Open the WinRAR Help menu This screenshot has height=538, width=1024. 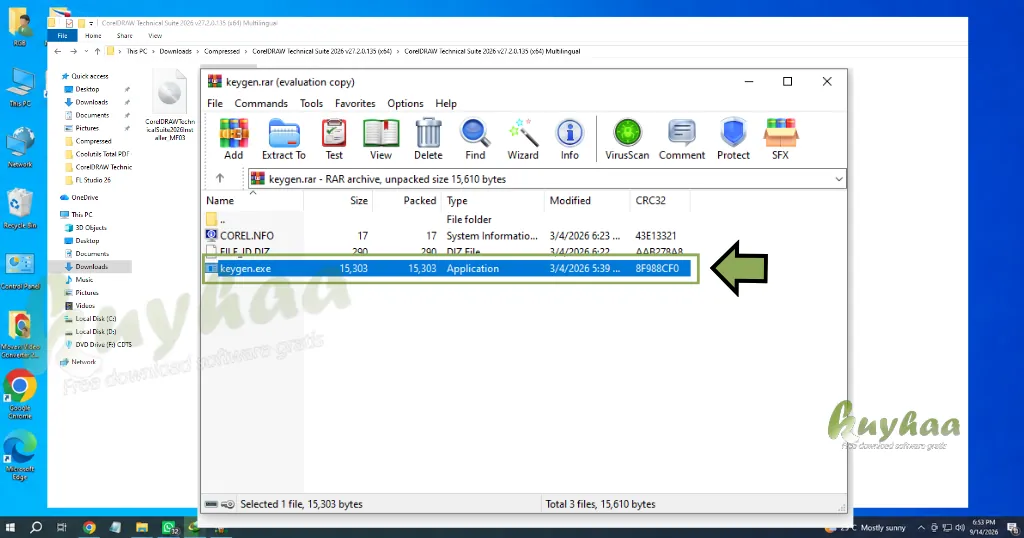[446, 103]
